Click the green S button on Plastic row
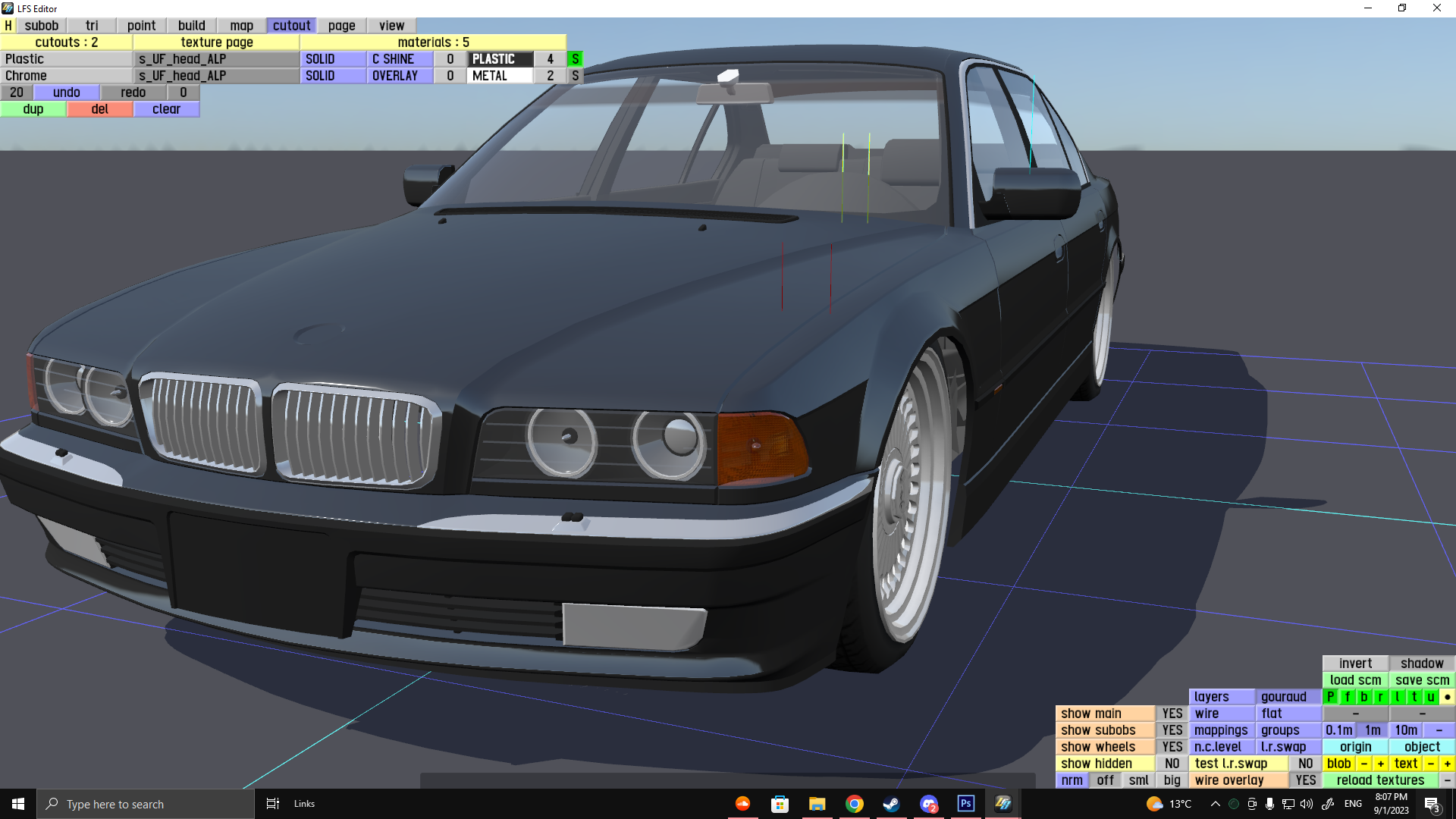Image resolution: width=1456 pixels, height=819 pixels. click(x=575, y=59)
